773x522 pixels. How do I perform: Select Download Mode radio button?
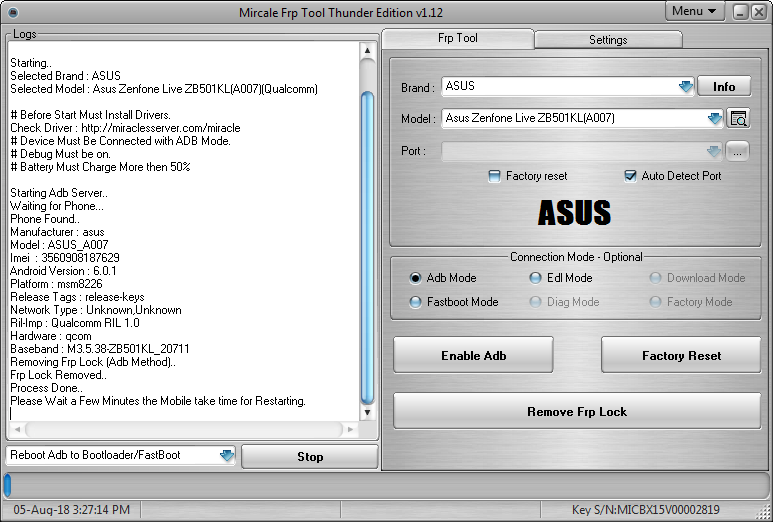pos(655,278)
